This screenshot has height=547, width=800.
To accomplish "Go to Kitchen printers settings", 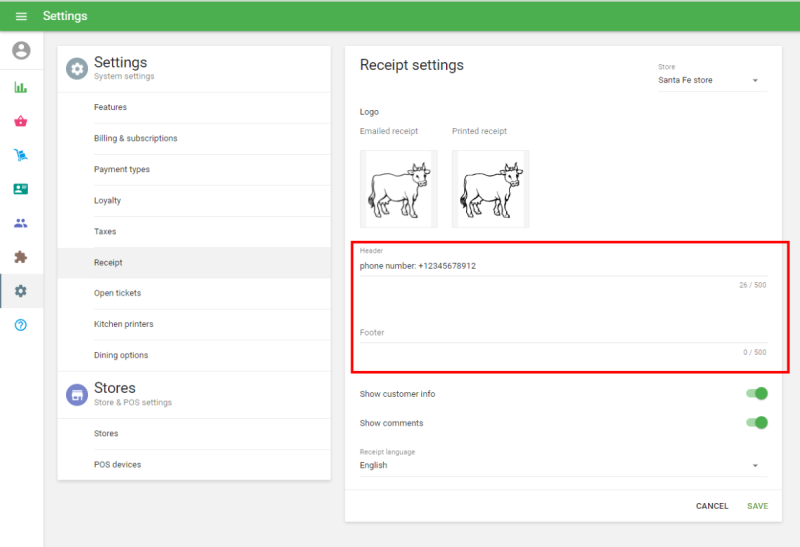I will coord(124,324).
